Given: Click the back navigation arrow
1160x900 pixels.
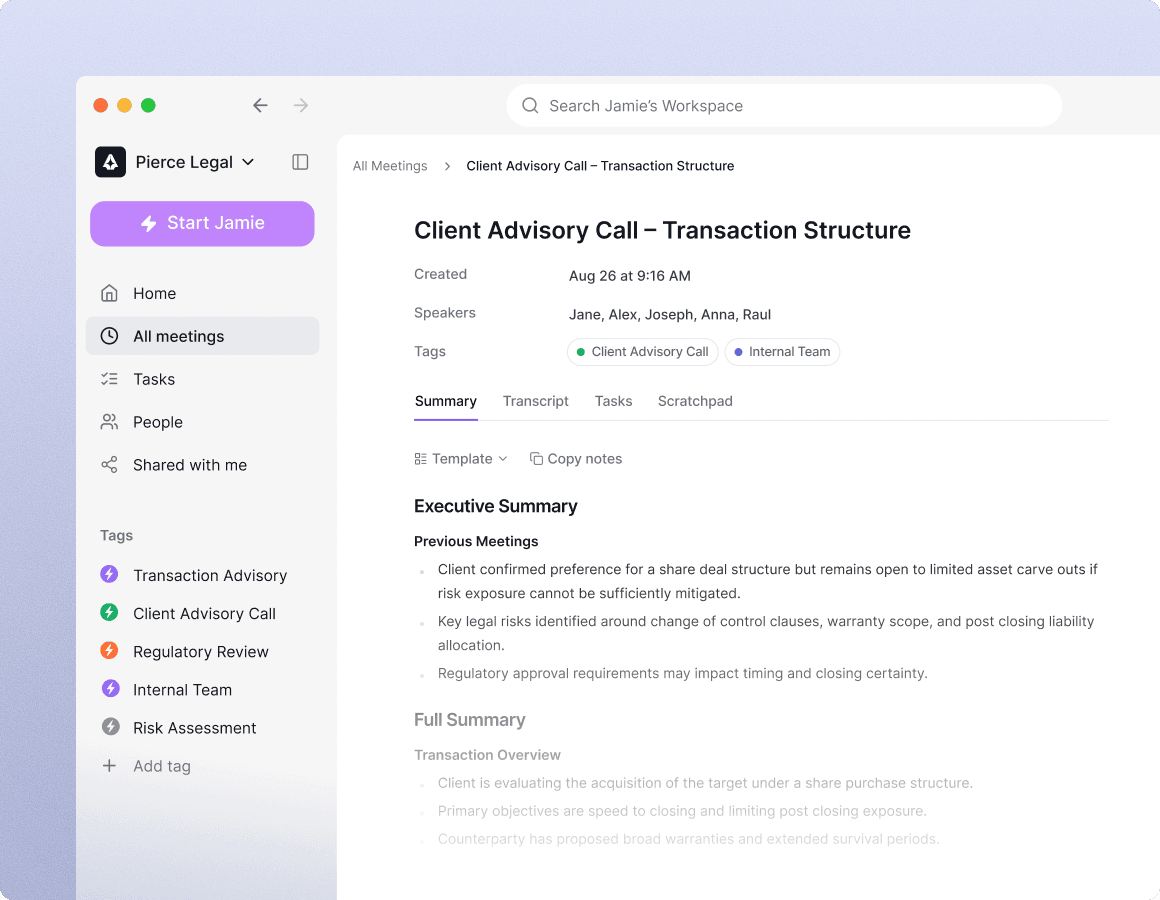Looking at the screenshot, I should coord(260,105).
